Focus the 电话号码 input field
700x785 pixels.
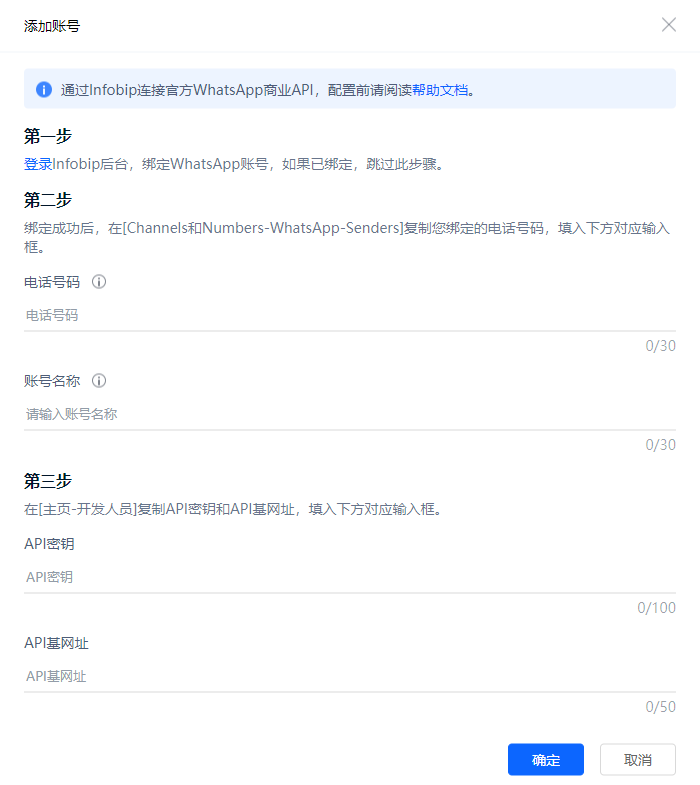349,315
